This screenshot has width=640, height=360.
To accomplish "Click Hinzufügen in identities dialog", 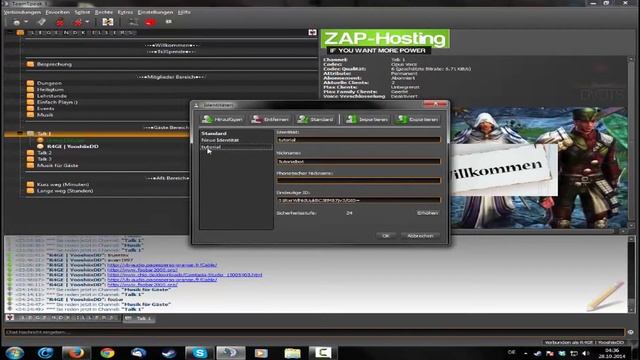I will (222, 119).
